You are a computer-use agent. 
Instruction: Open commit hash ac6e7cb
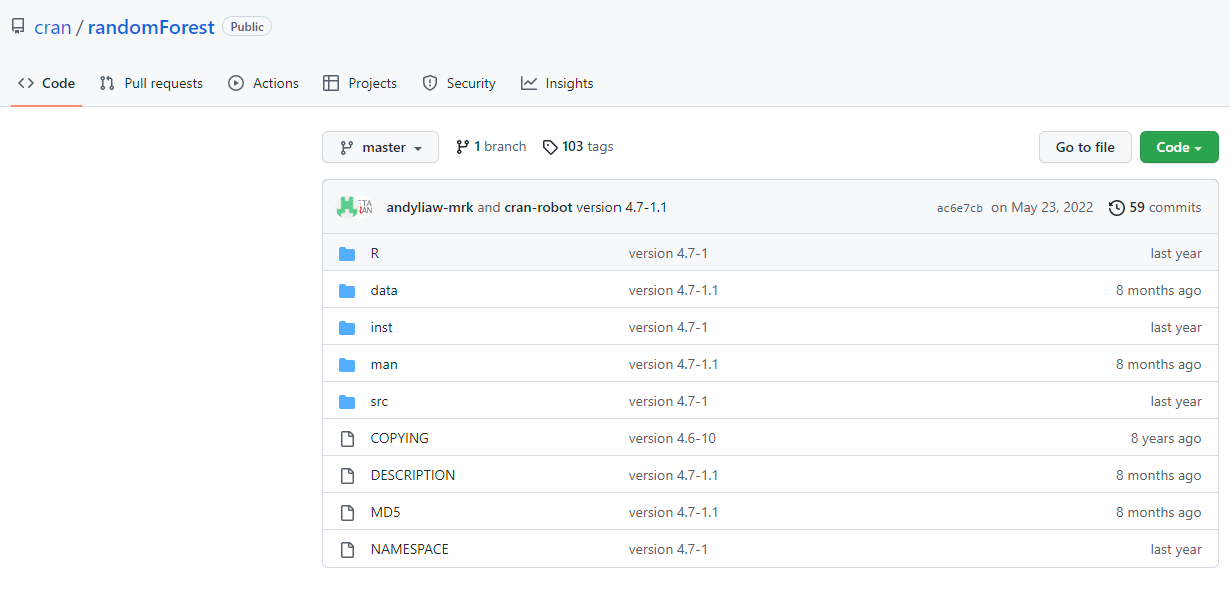point(959,208)
